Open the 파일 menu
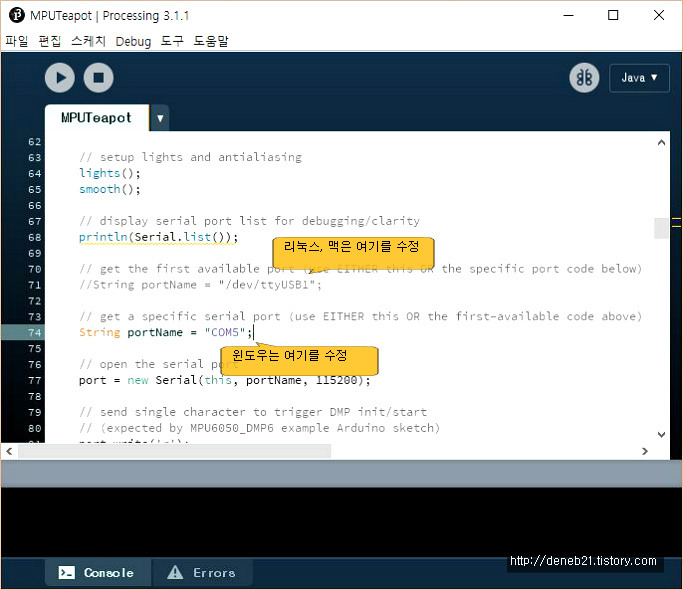This screenshot has width=683, height=590. coord(17,41)
